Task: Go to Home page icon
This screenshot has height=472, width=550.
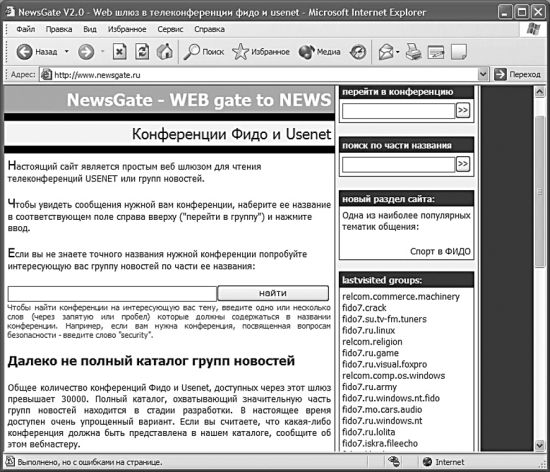Action: coord(165,52)
